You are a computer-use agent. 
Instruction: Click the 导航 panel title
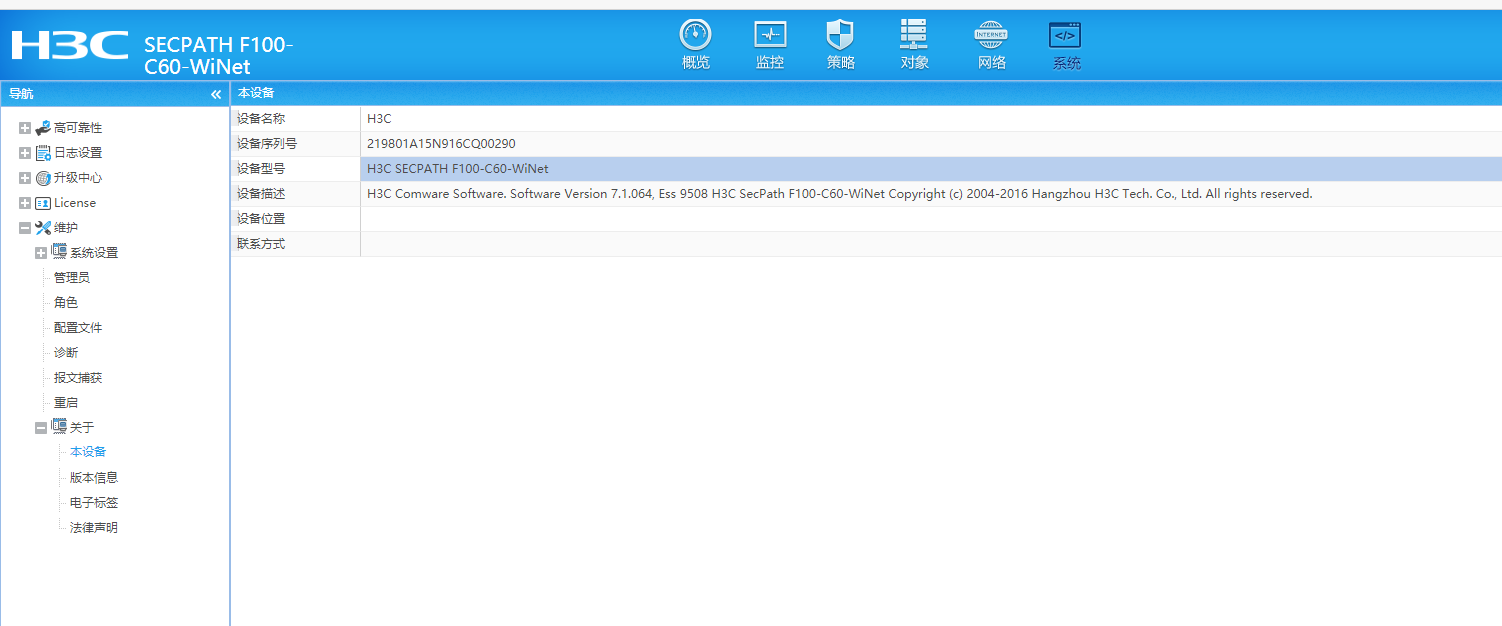[21, 94]
